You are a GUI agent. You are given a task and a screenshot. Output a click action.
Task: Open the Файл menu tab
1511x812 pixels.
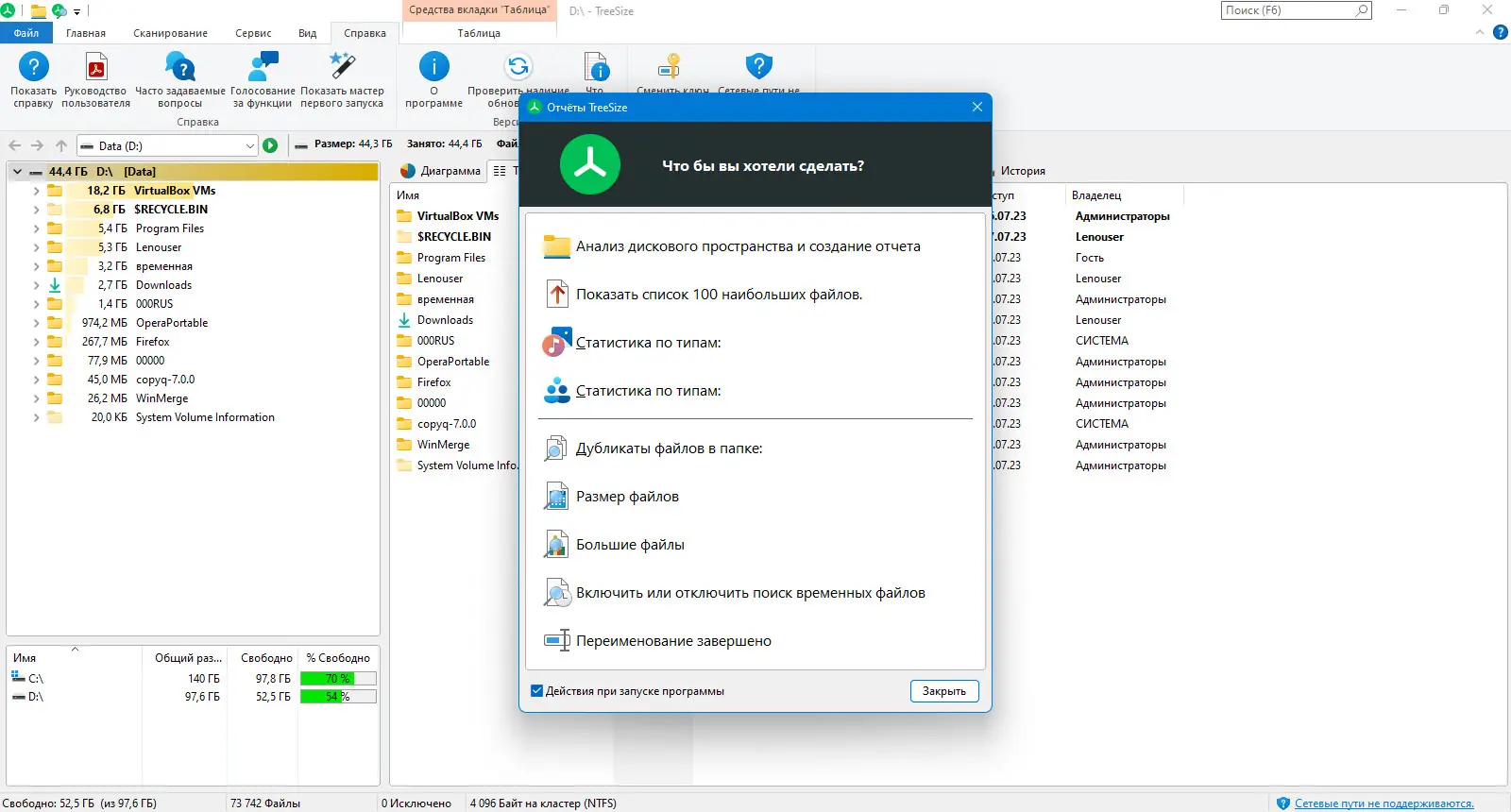(x=26, y=33)
